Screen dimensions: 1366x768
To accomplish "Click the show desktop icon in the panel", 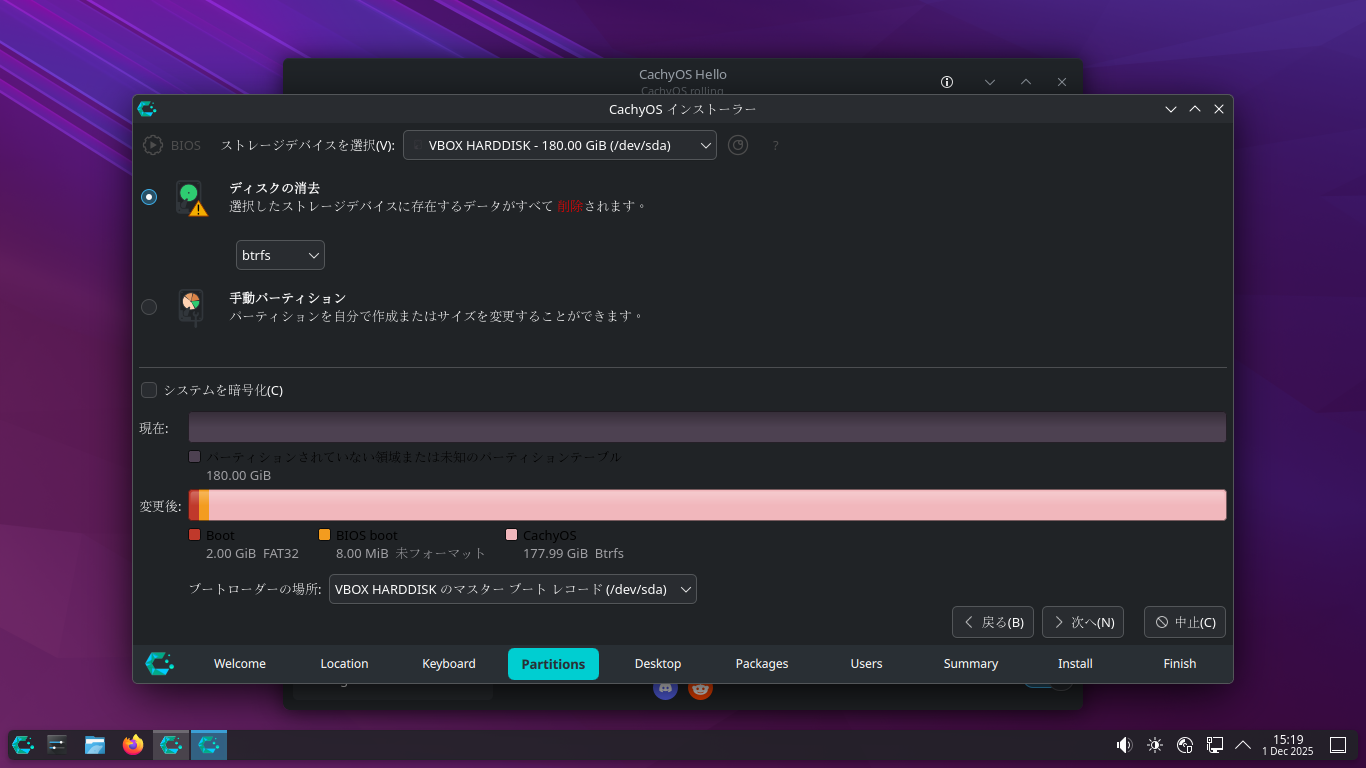I will coord(1338,745).
